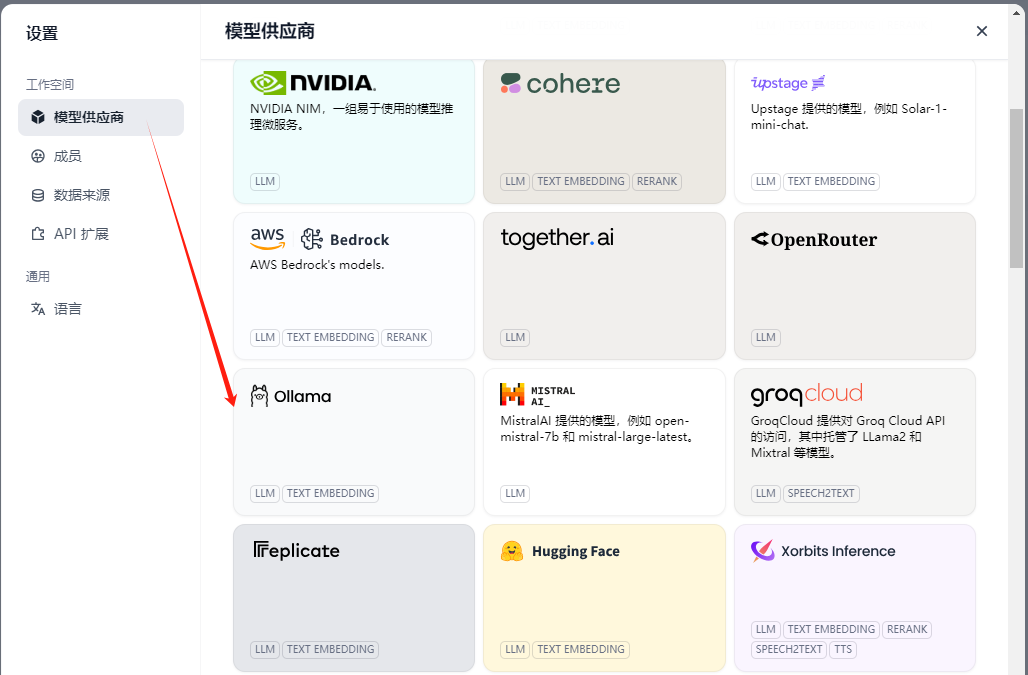Click the Mistral AI logo
Screen dimensions: 1028x675
pyautogui.click(x=538, y=395)
